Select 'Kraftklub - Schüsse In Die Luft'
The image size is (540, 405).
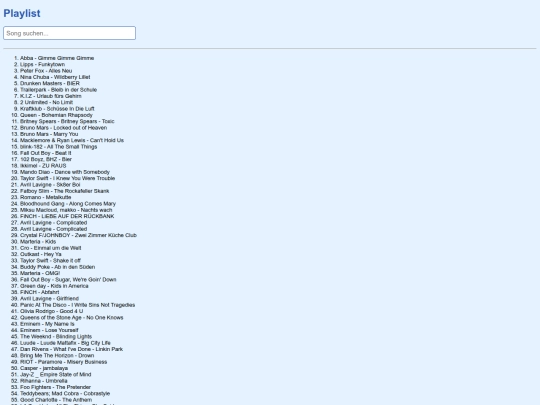coord(57,109)
